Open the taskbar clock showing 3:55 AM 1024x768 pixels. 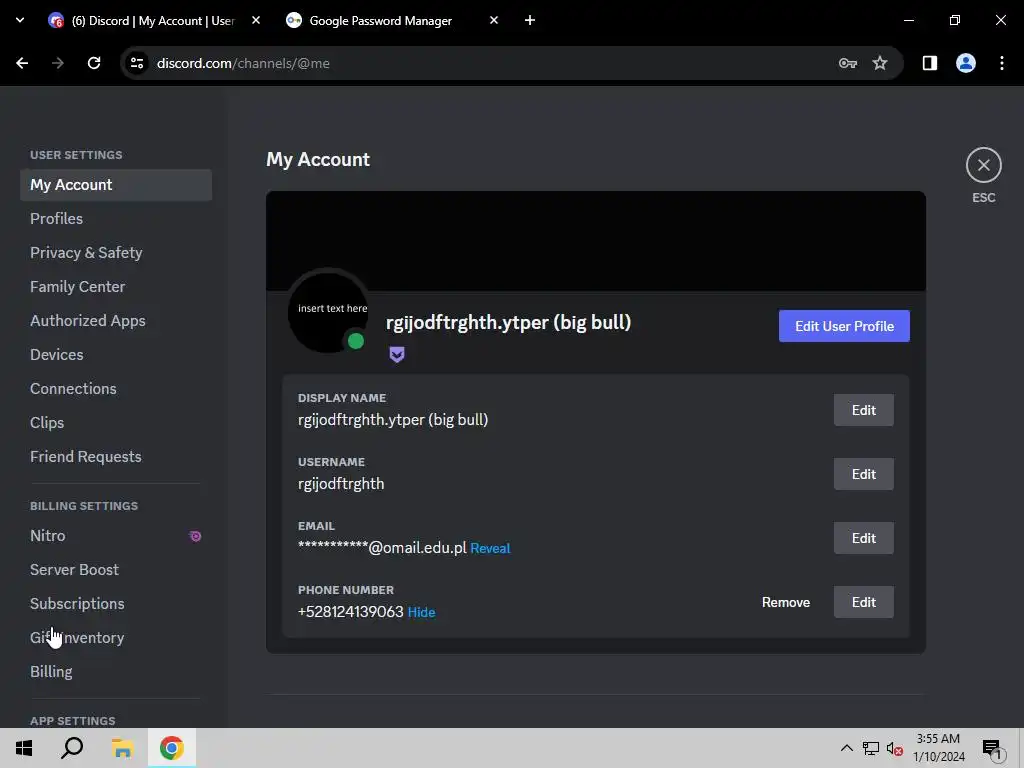938,748
